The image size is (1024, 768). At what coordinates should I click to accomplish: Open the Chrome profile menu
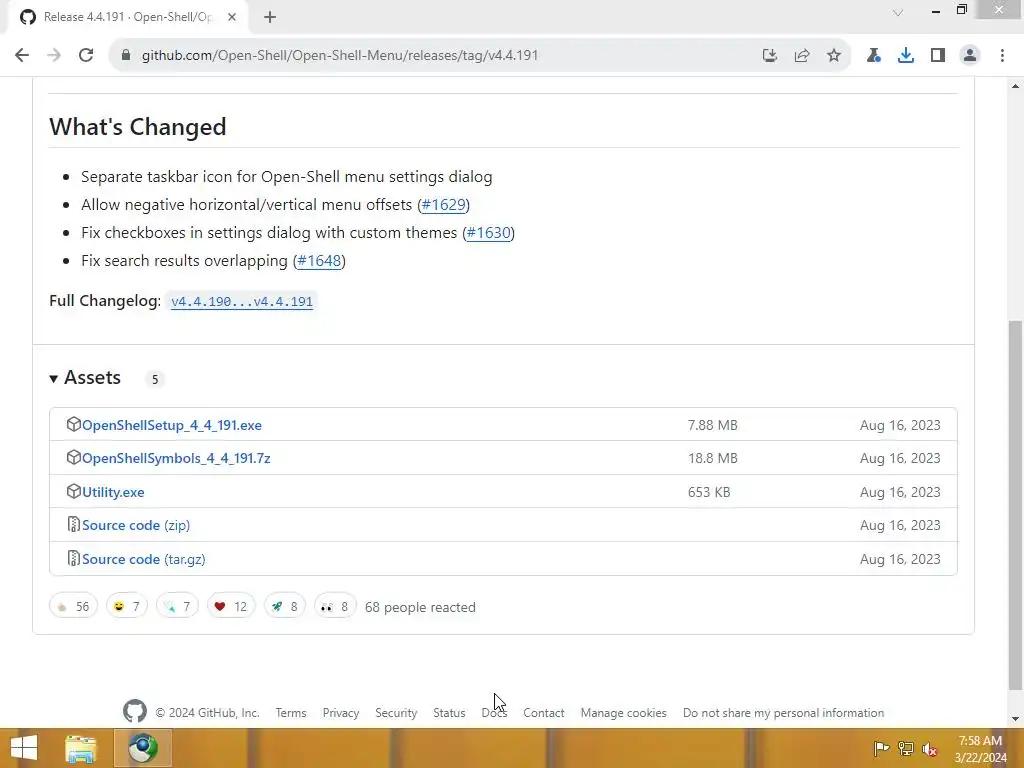pyautogui.click(x=970, y=56)
